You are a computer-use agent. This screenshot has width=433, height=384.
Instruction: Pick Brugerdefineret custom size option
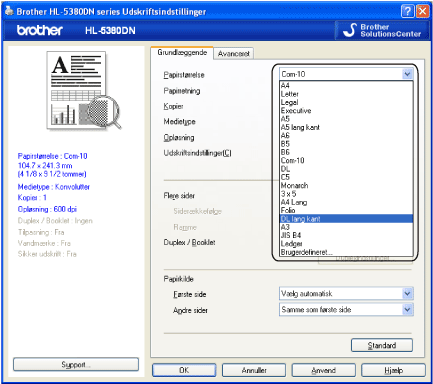[x=346, y=252]
